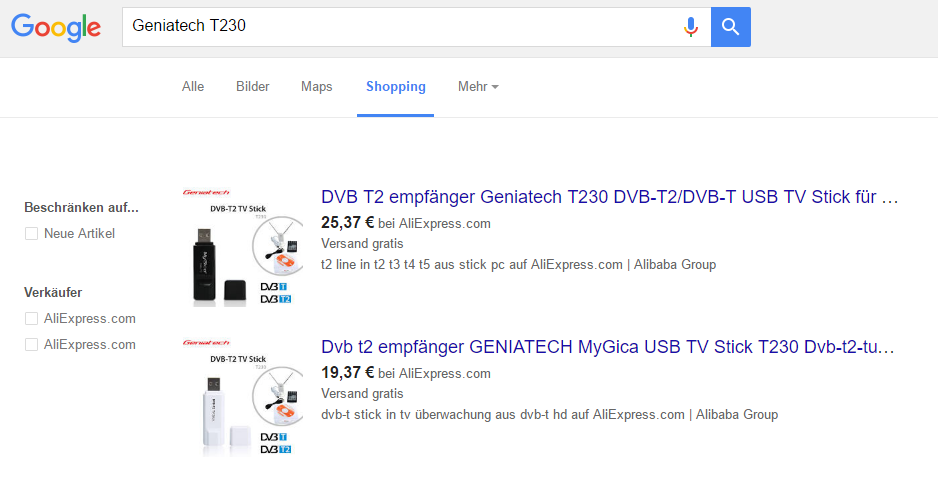Tick the second AliExpress.com seller checkbox
Screen dimensions: 938x477
(x=32, y=345)
